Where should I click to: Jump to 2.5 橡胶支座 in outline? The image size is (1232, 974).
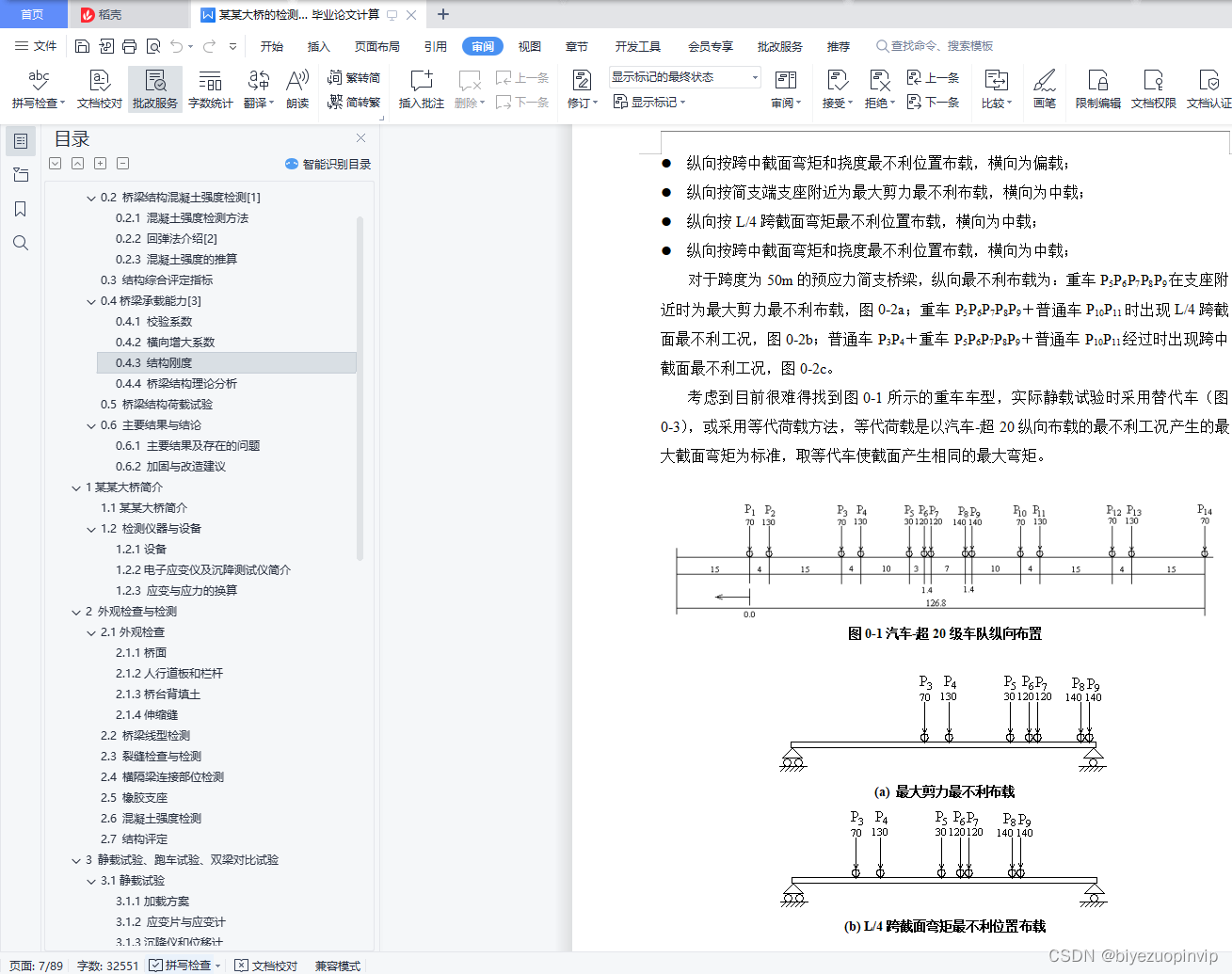click(134, 798)
